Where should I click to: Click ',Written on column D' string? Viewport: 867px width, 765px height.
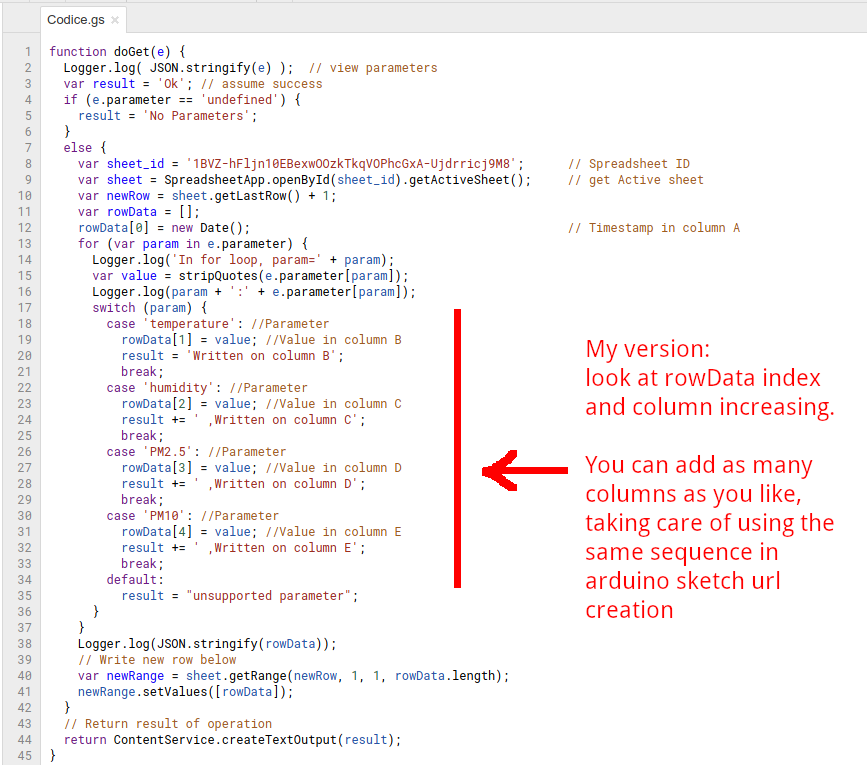275,485
